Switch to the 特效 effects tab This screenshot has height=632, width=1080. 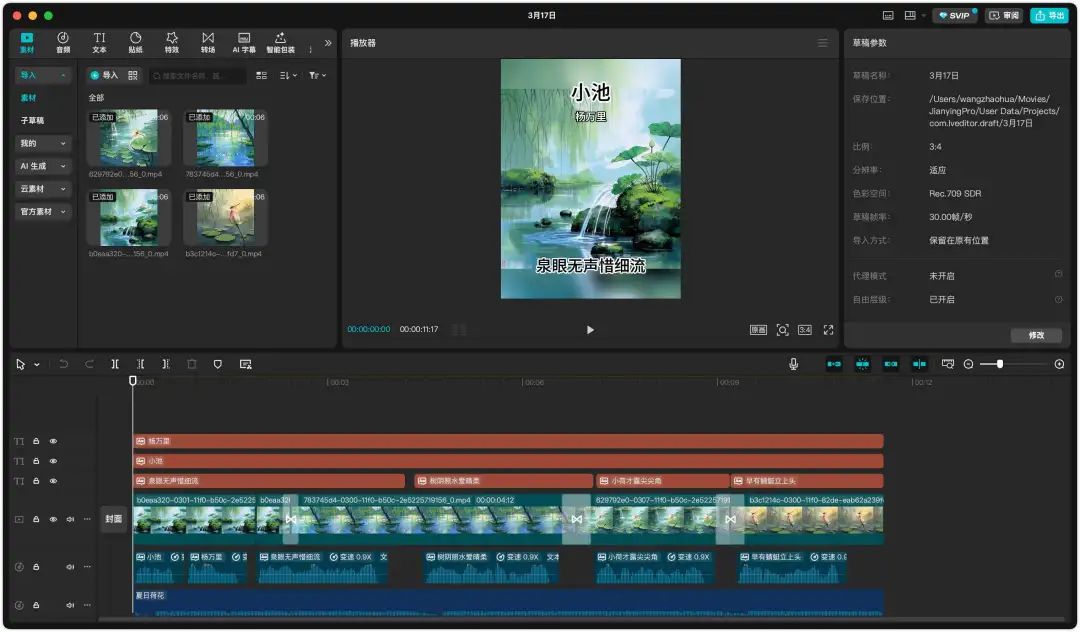(x=172, y=42)
